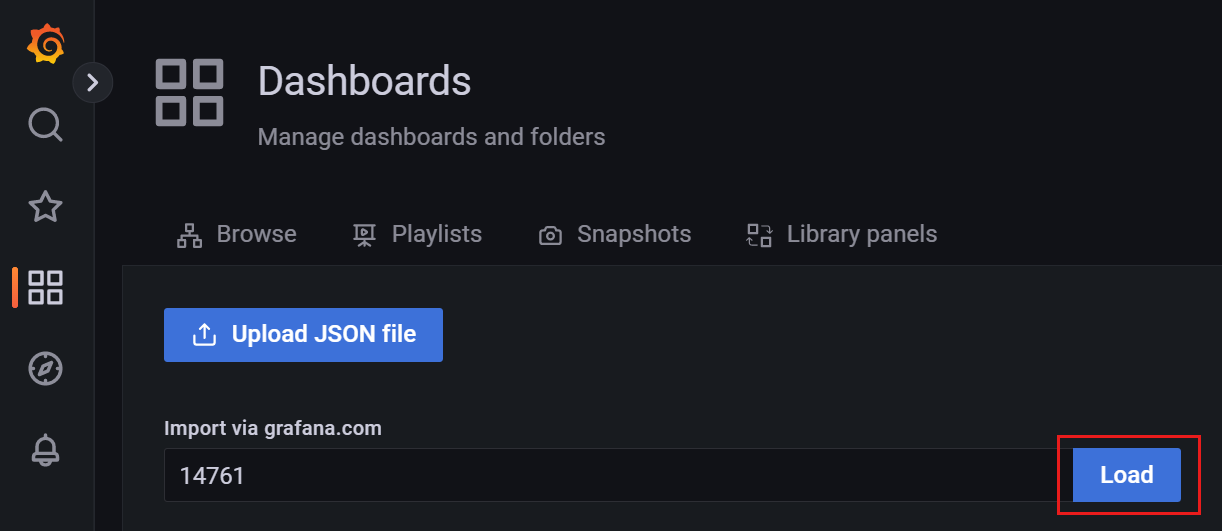Click the large Dashboards header icon
1222x531 pixels.
point(189,93)
